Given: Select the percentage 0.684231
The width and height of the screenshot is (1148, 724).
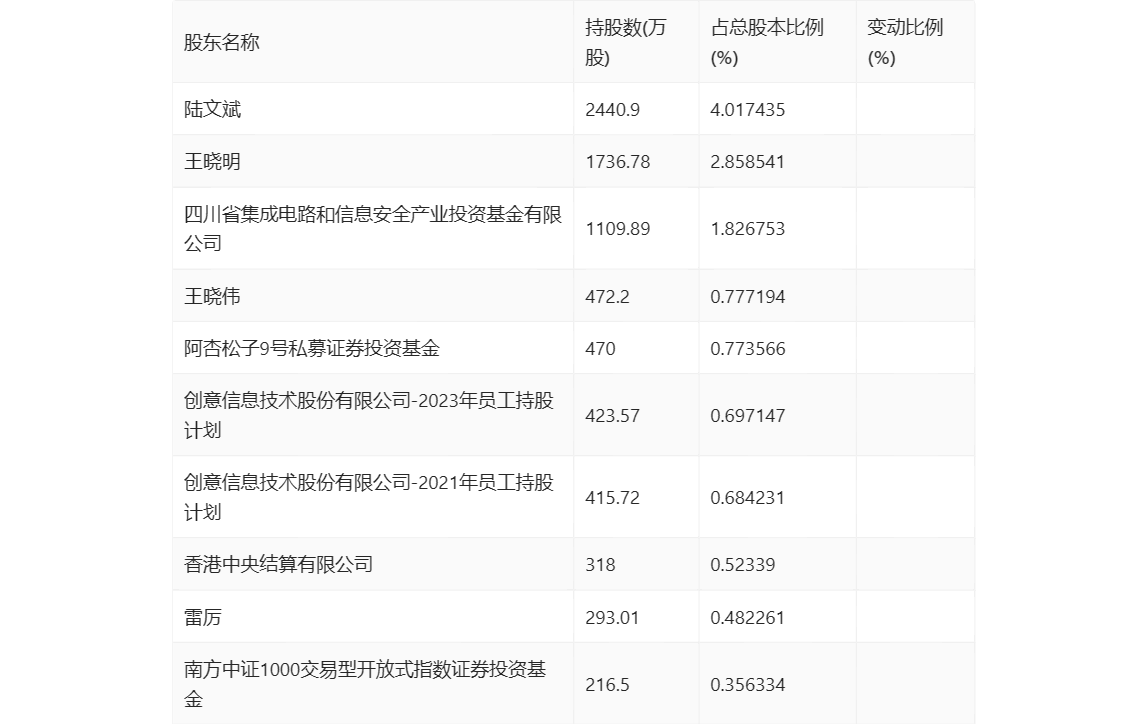Looking at the screenshot, I should click(x=747, y=498).
